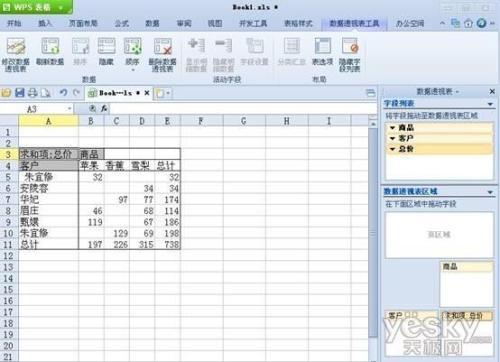Click the 字段设置 field settings icon

coord(254,46)
